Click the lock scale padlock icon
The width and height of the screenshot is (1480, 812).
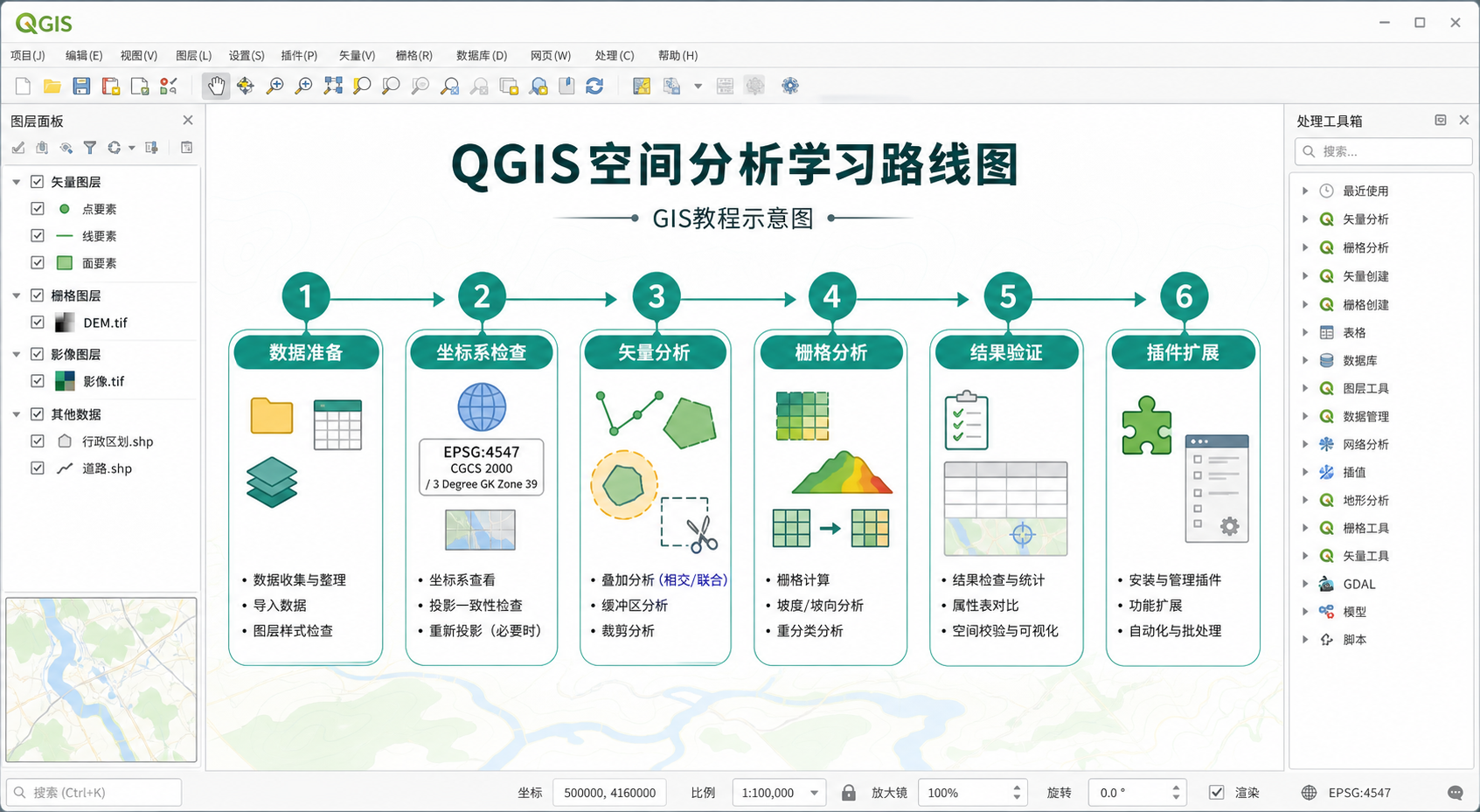[848, 793]
